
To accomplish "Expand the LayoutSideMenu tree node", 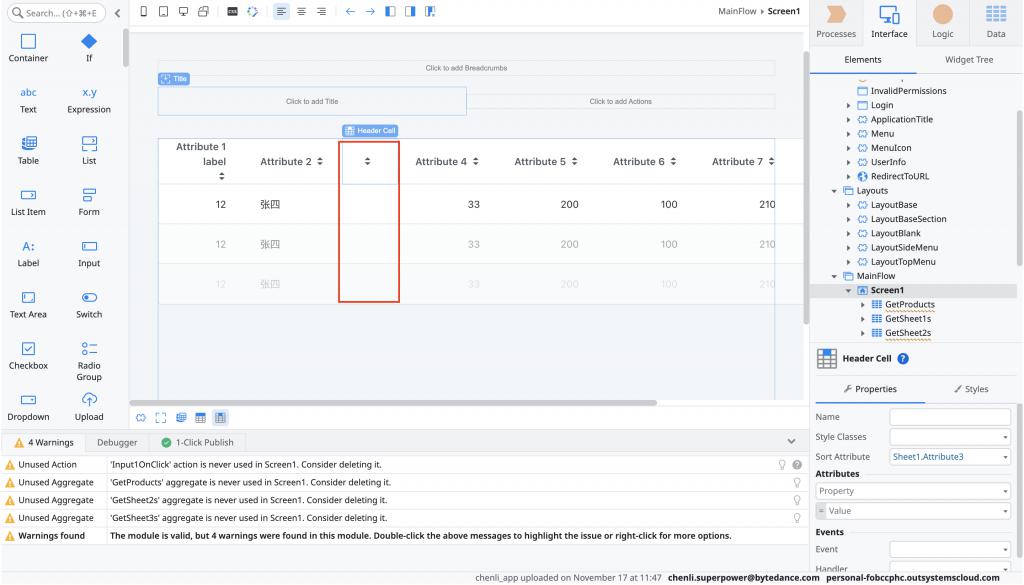I will pos(848,247).
